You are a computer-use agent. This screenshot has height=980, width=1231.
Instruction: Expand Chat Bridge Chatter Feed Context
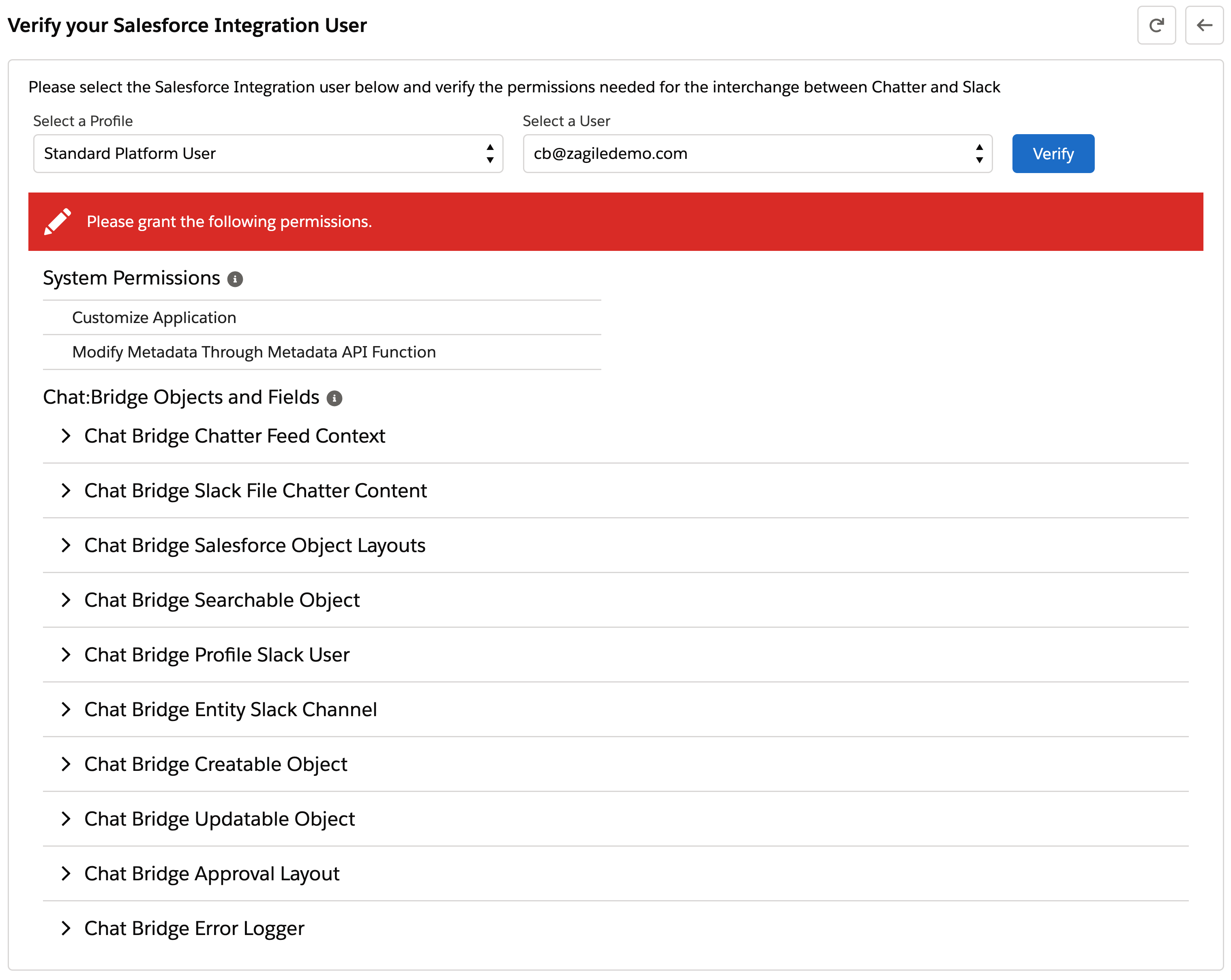pos(66,436)
